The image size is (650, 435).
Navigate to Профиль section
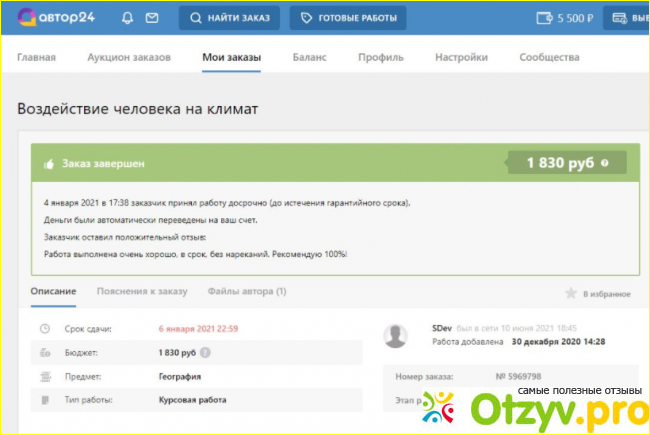click(381, 58)
